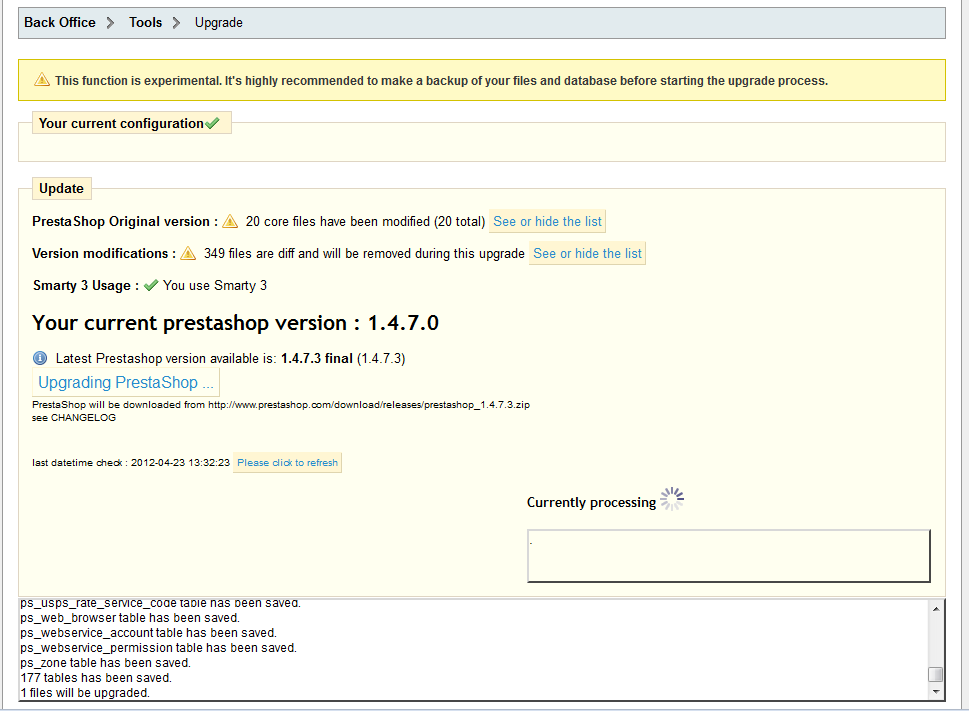This screenshot has height=711, width=969.
Task: Click warning icon next to PrestaShop Original version
Action: [x=230, y=221]
